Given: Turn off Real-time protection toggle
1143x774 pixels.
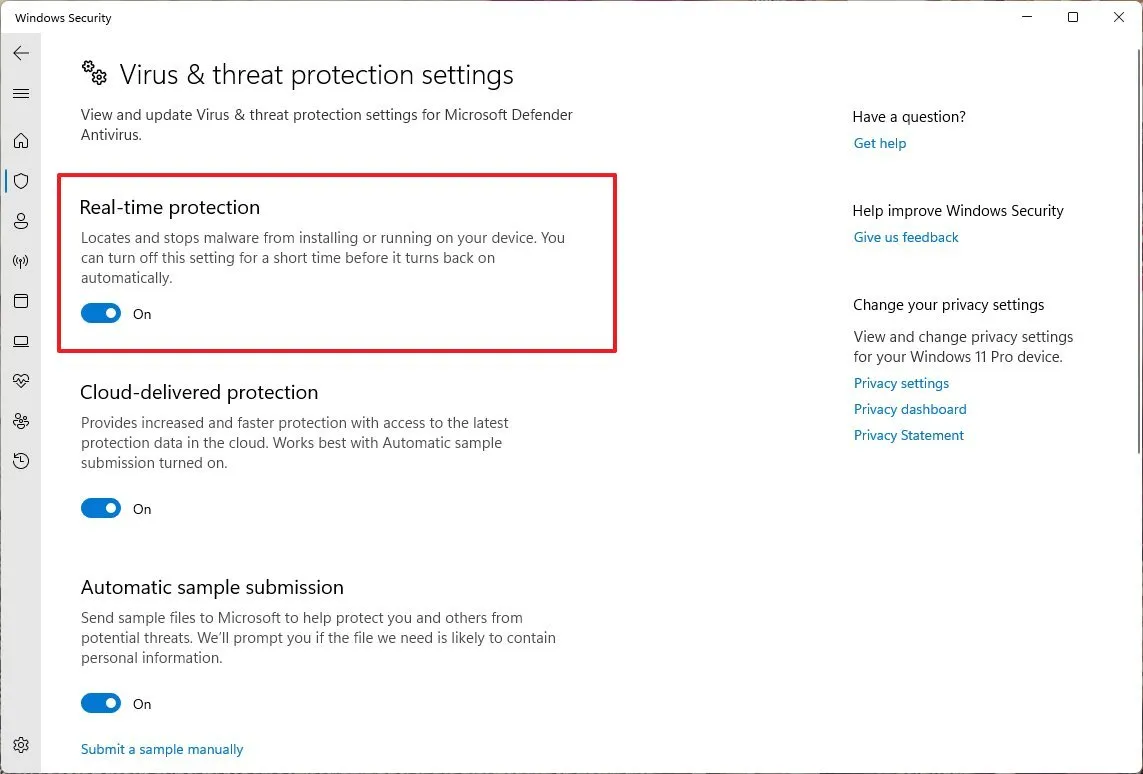Looking at the screenshot, I should coord(101,314).
